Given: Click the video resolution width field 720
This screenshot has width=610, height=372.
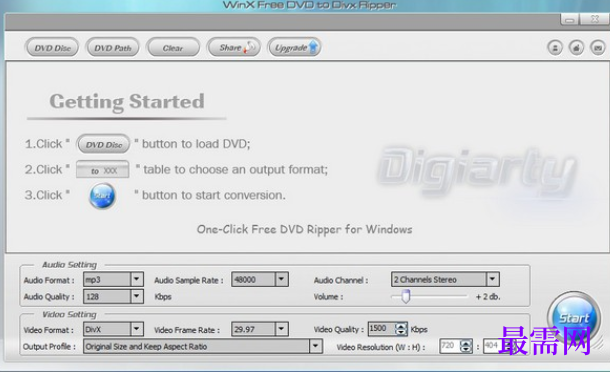Looking at the screenshot, I should [449, 346].
